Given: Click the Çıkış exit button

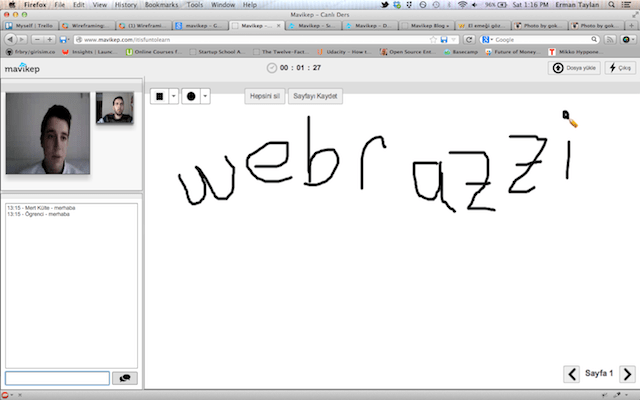Looking at the screenshot, I should tap(620, 68).
